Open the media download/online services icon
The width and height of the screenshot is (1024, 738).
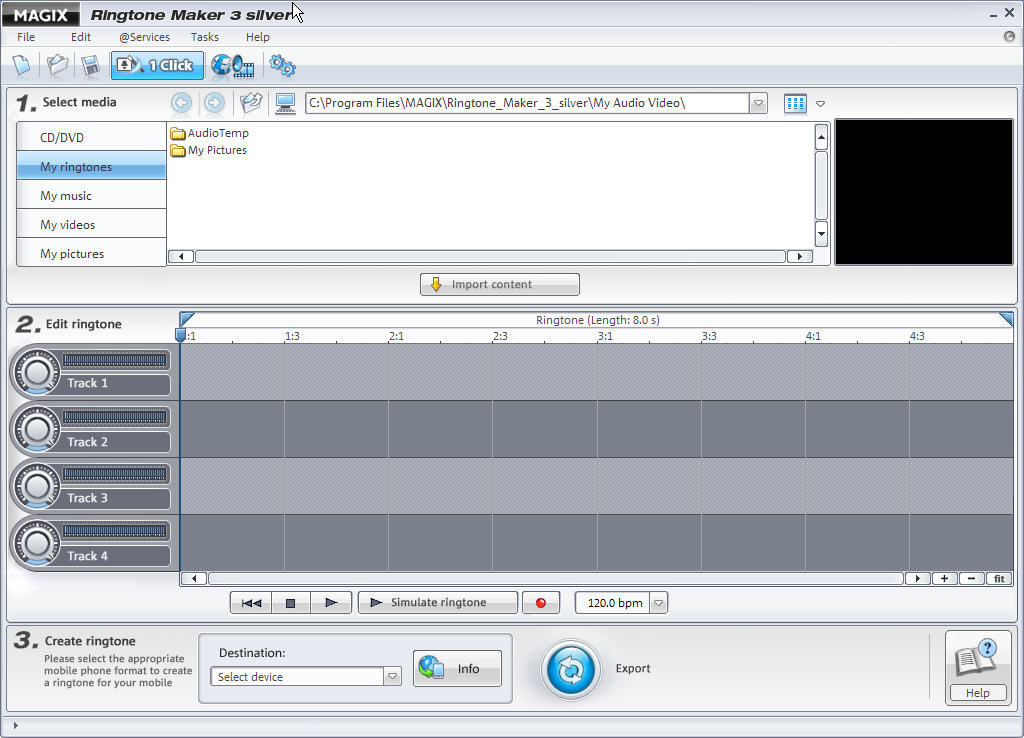(x=231, y=65)
